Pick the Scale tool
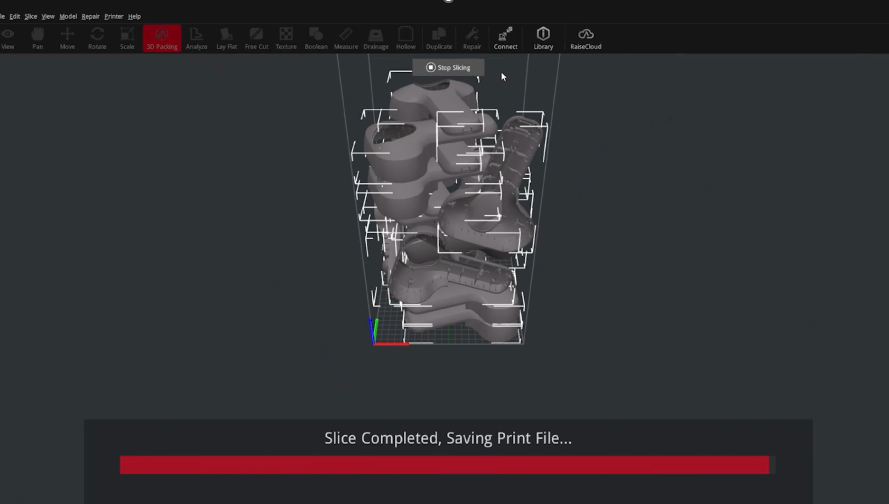 [x=127, y=39]
